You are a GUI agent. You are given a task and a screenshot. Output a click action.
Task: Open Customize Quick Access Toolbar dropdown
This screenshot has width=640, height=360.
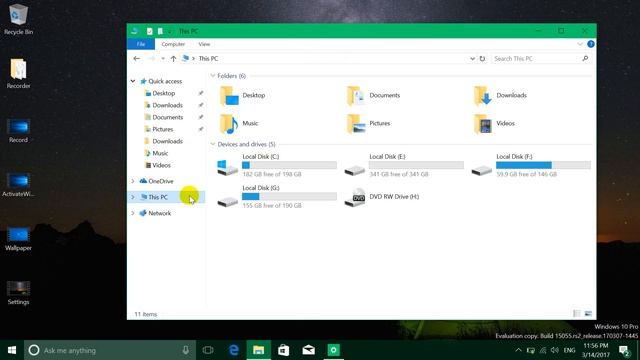pos(169,31)
